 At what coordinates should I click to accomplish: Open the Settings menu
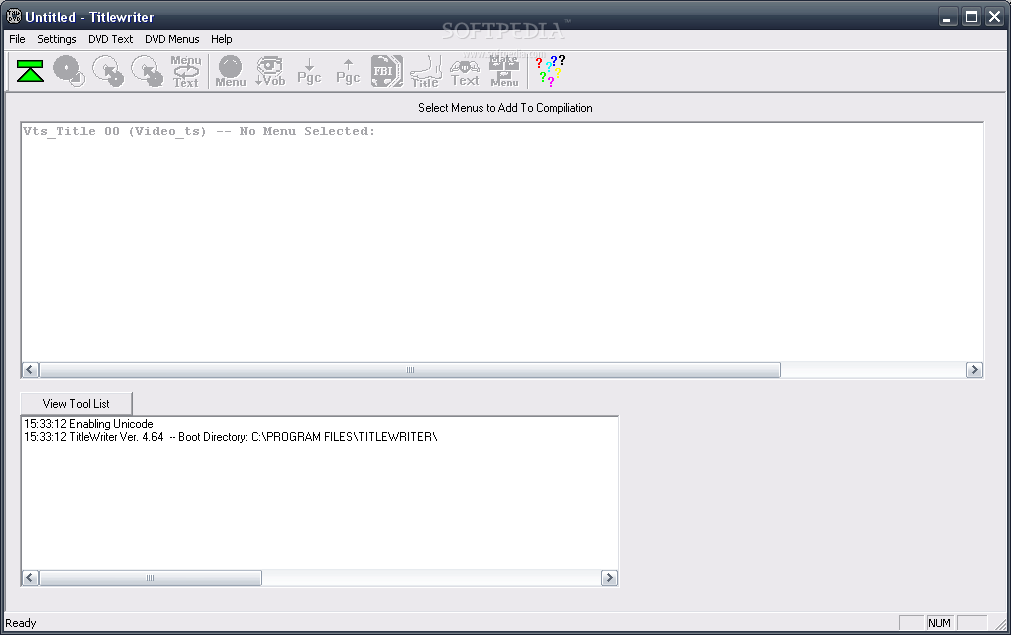(57, 39)
